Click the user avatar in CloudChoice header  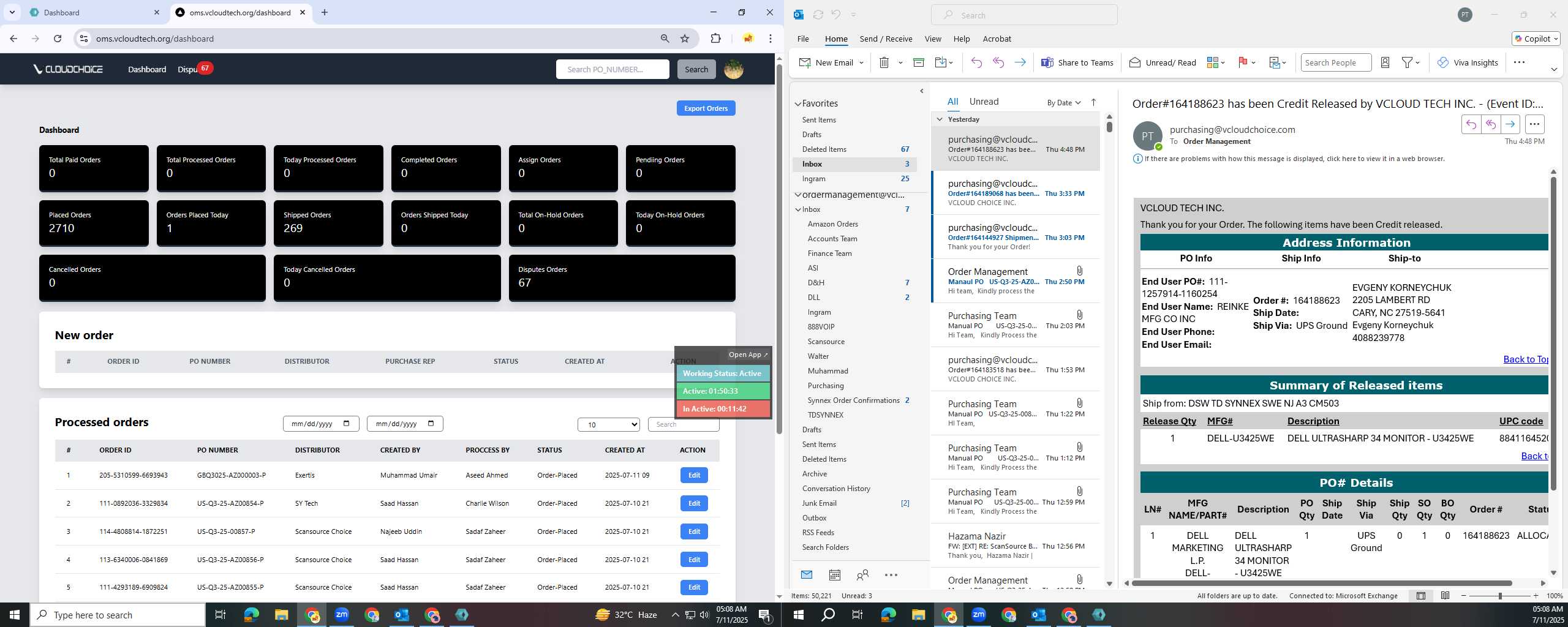[x=734, y=69]
